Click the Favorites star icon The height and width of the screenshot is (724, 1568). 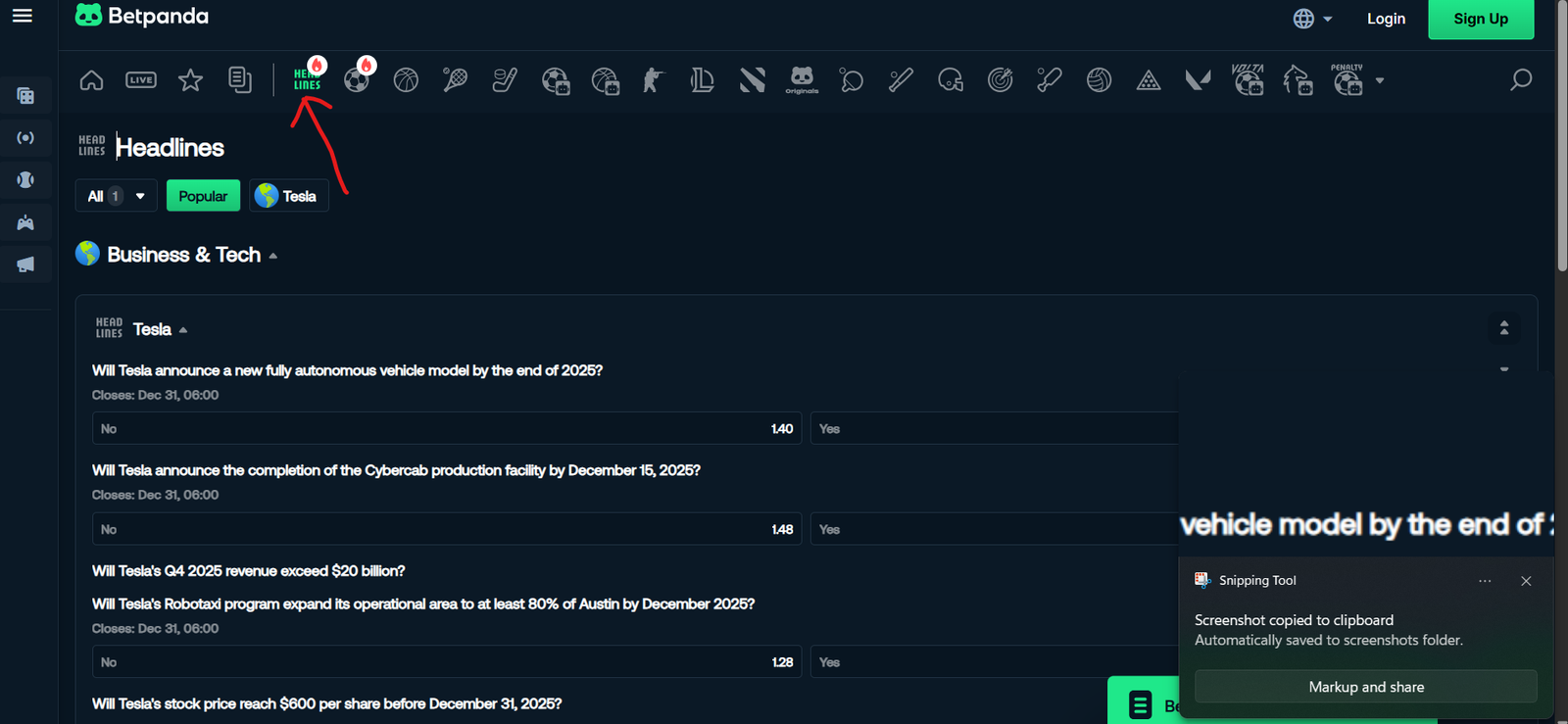tap(190, 80)
